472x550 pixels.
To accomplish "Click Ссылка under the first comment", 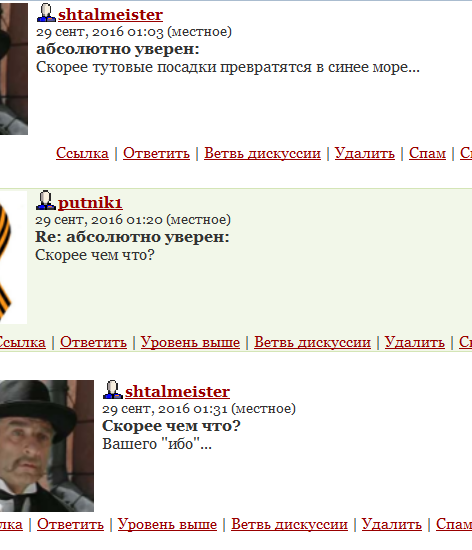I will [x=82, y=153].
